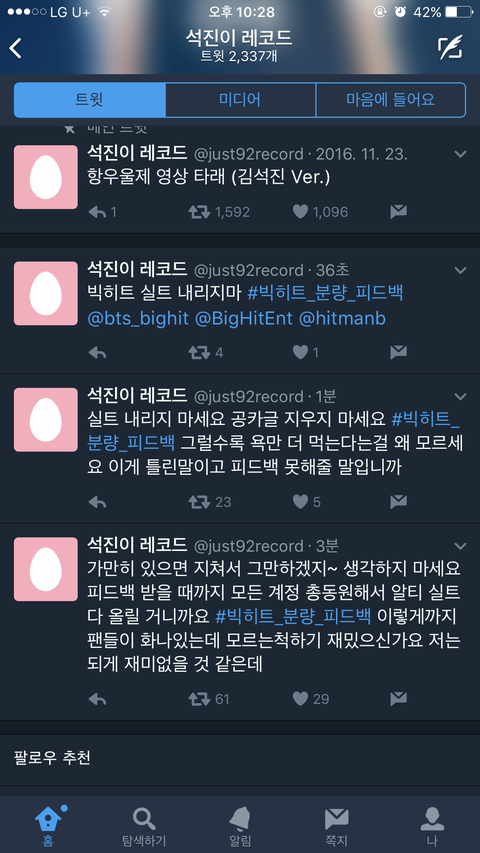The height and width of the screenshot is (853, 480).
Task: Like the tweet with 1,096 hearts
Action: (300, 212)
